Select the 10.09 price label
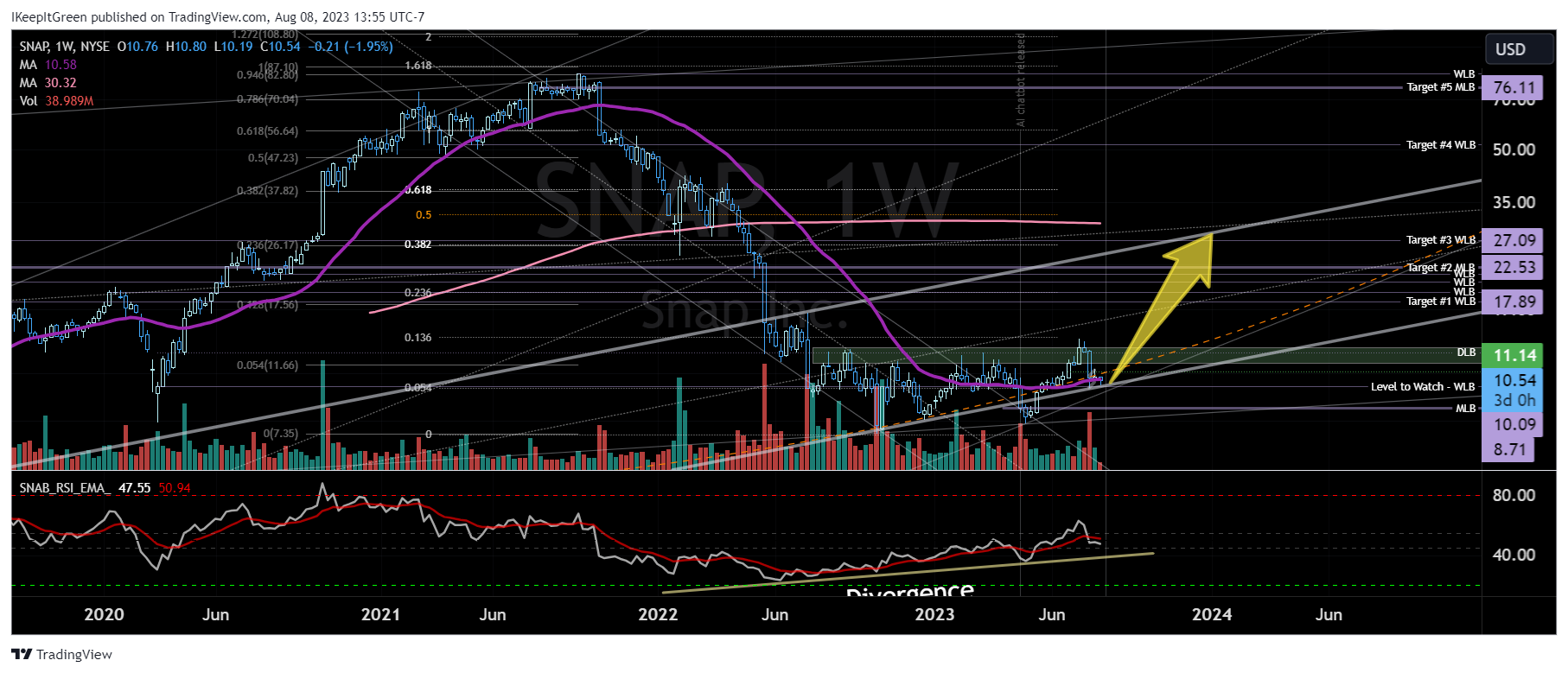This screenshot has height=673, width=1568. coord(1514,424)
